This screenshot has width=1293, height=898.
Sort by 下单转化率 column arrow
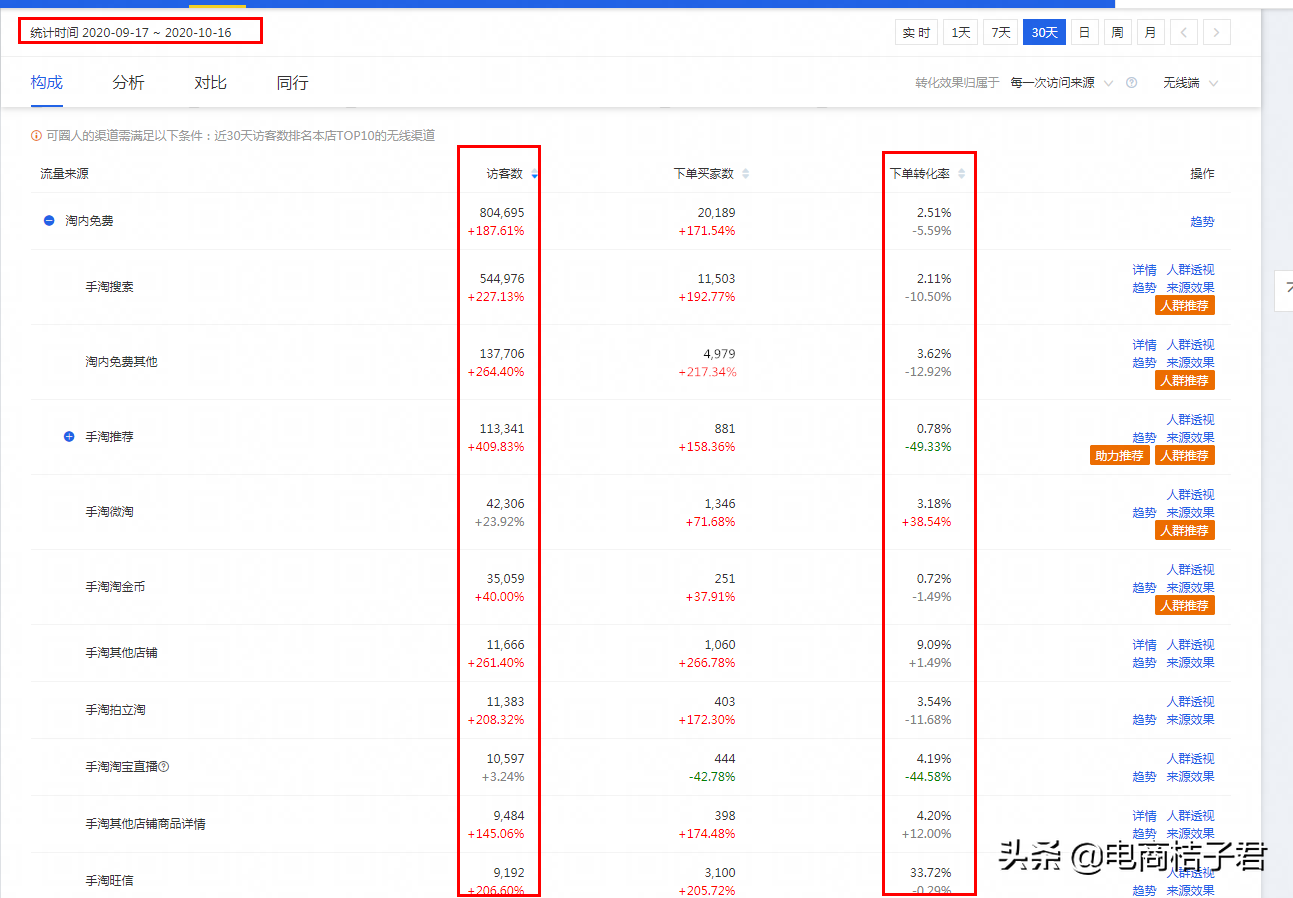pos(961,174)
